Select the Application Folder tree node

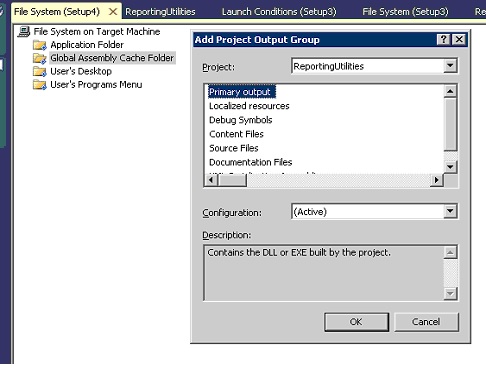(x=87, y=45)
